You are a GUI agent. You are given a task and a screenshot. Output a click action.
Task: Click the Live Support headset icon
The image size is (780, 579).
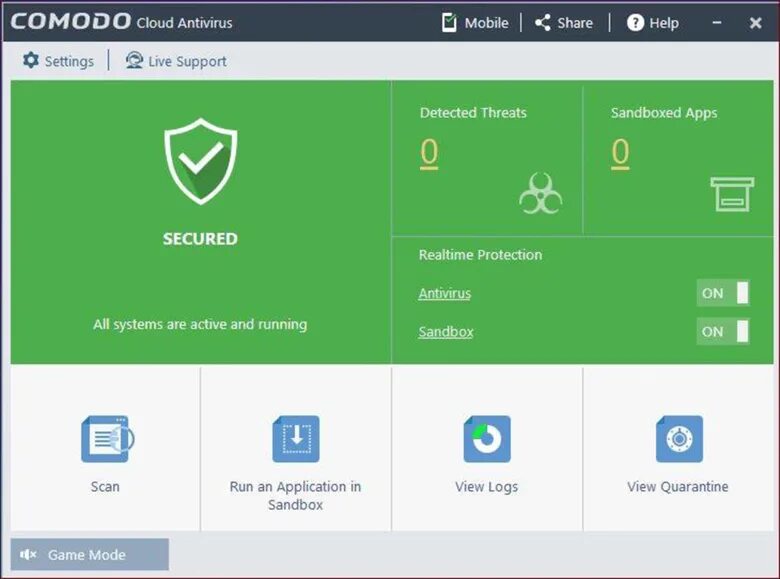(134, 60)
